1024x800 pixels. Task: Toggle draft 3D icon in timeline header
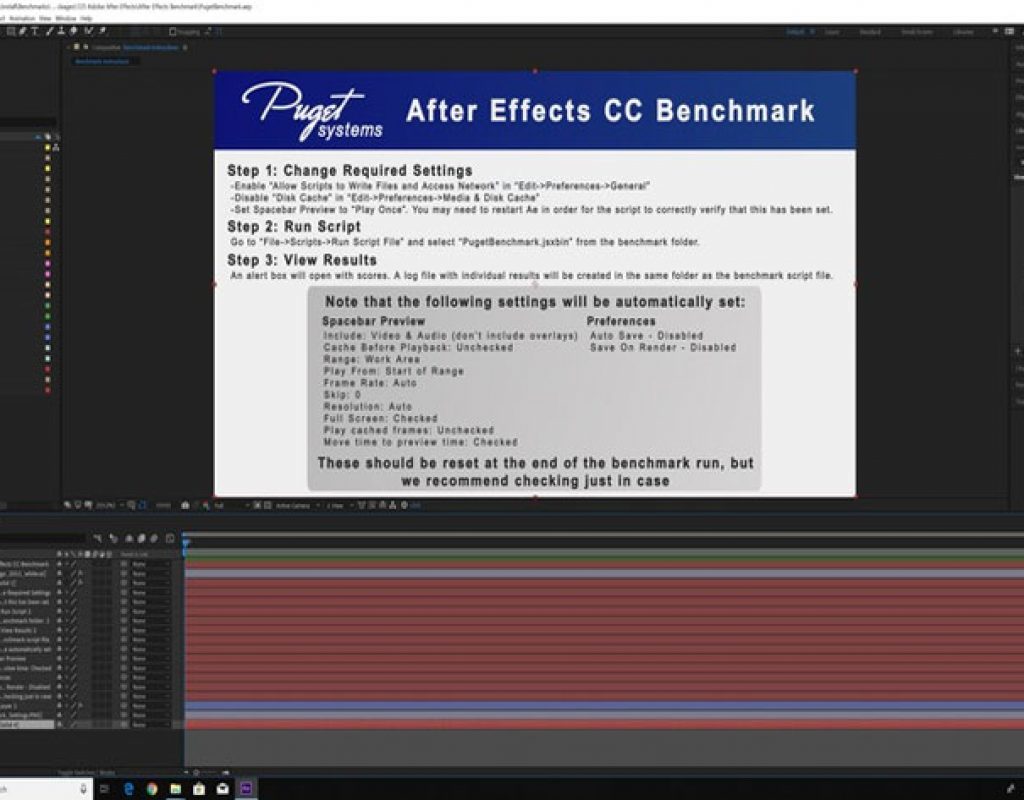coord(113,538)
